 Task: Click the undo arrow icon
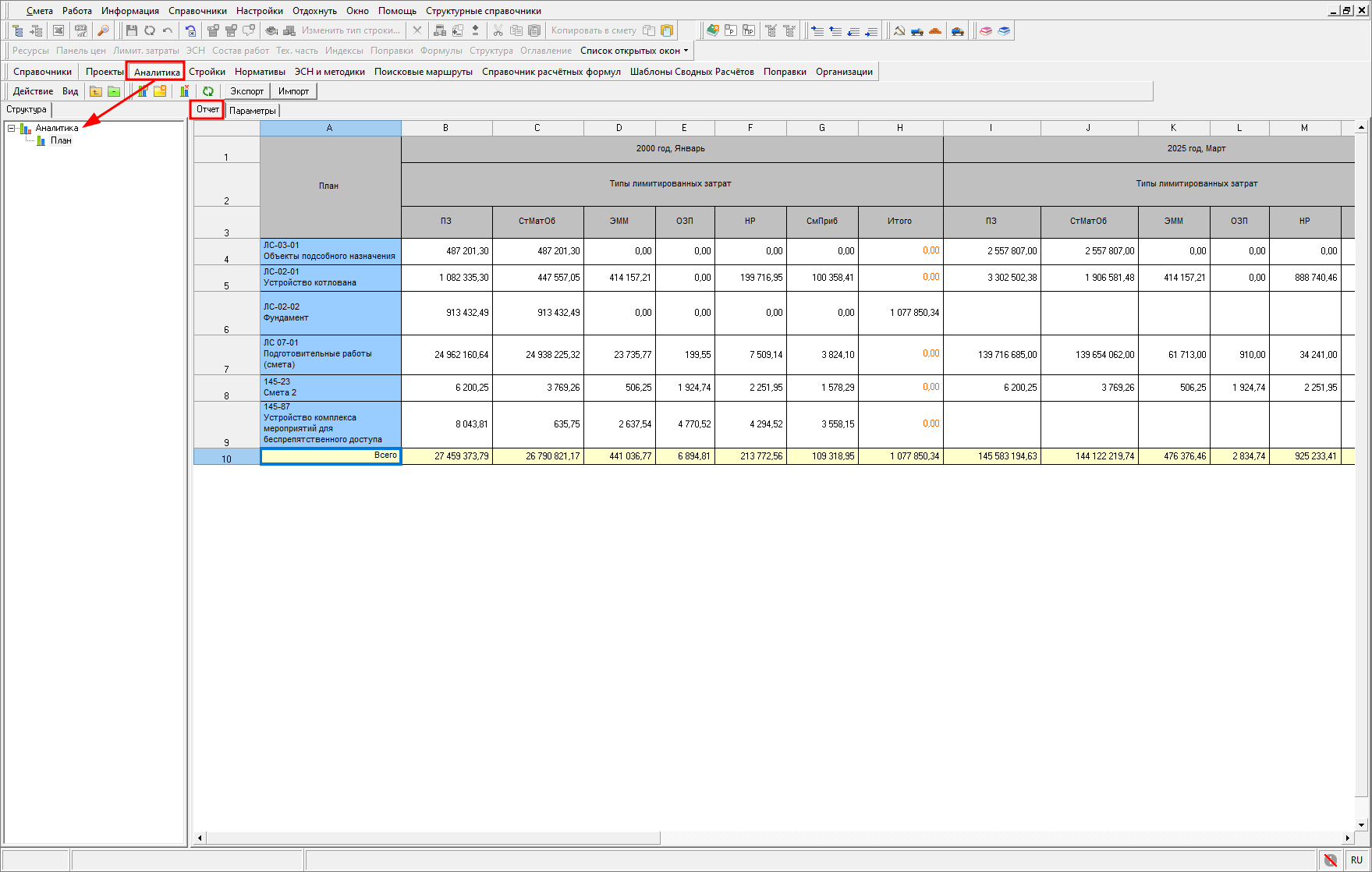point(168,30)
